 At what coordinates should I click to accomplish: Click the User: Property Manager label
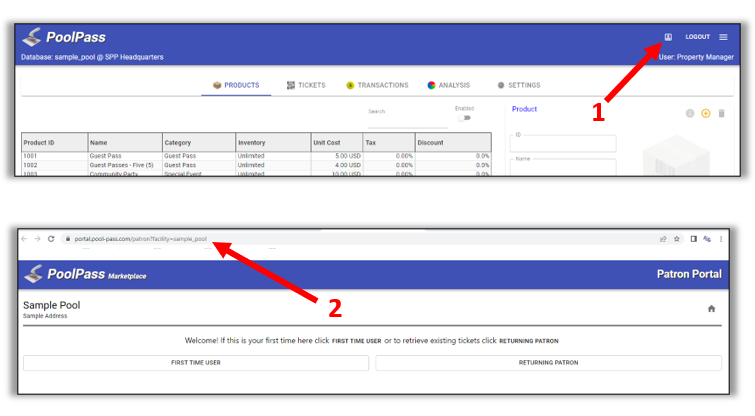[x=696, y=57]
